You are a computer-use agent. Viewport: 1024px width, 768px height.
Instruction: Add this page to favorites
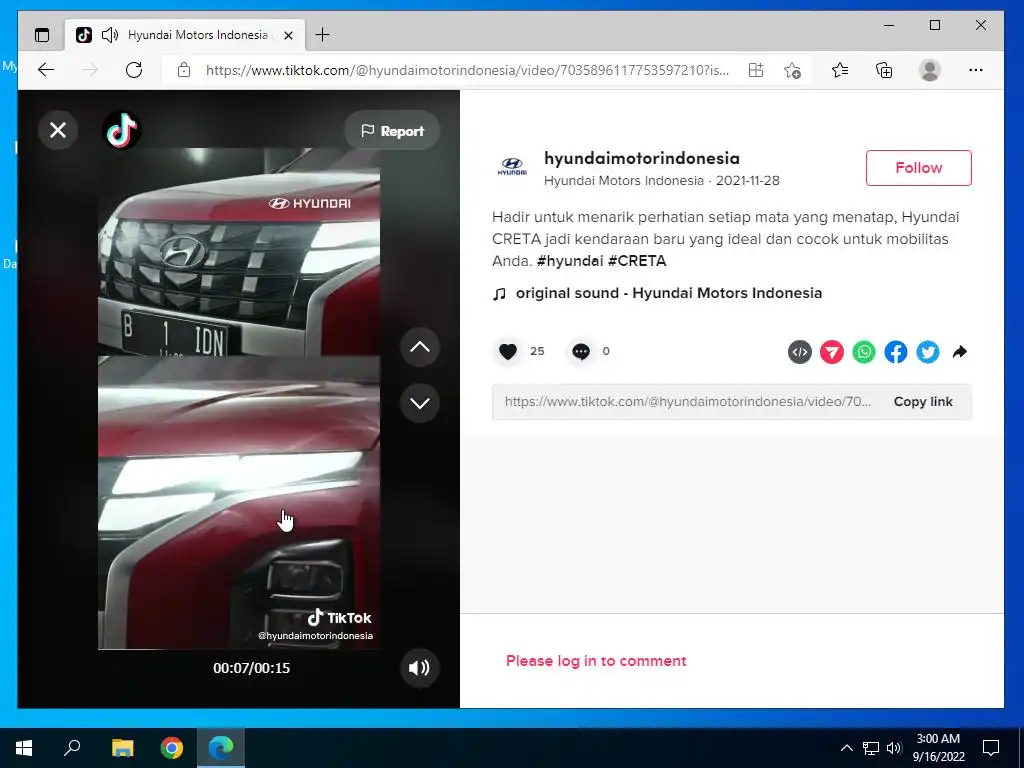coord(792,70)
